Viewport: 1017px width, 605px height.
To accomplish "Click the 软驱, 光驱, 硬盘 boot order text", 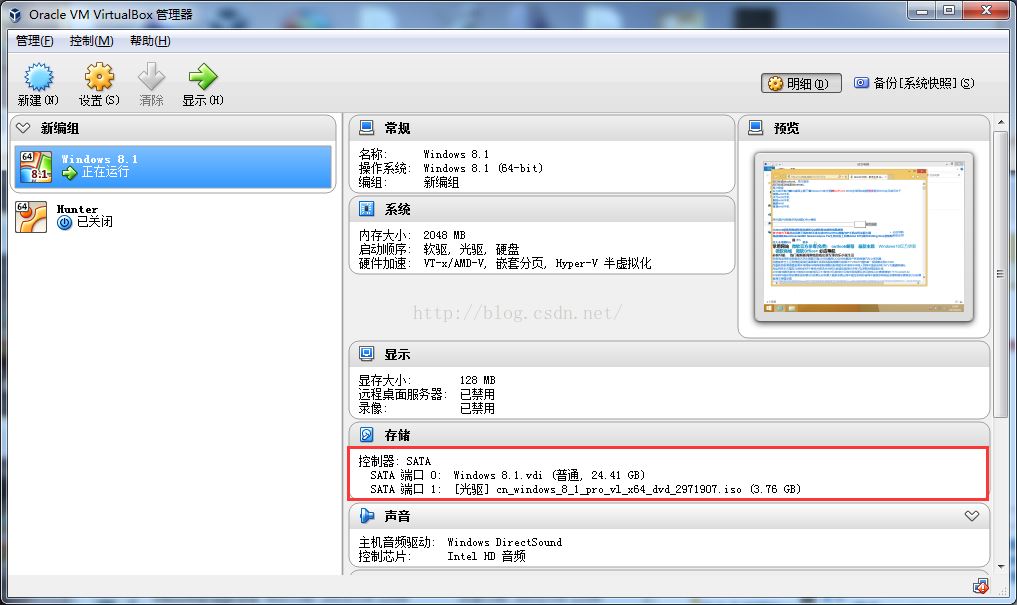I will pyautogui.click(x=471, y=250).
